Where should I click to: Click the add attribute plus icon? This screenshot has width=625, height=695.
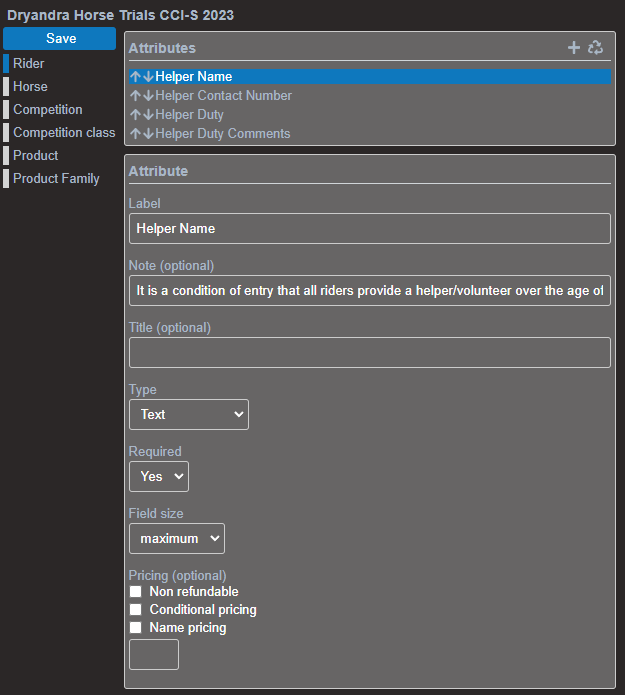tap(574, 47)
